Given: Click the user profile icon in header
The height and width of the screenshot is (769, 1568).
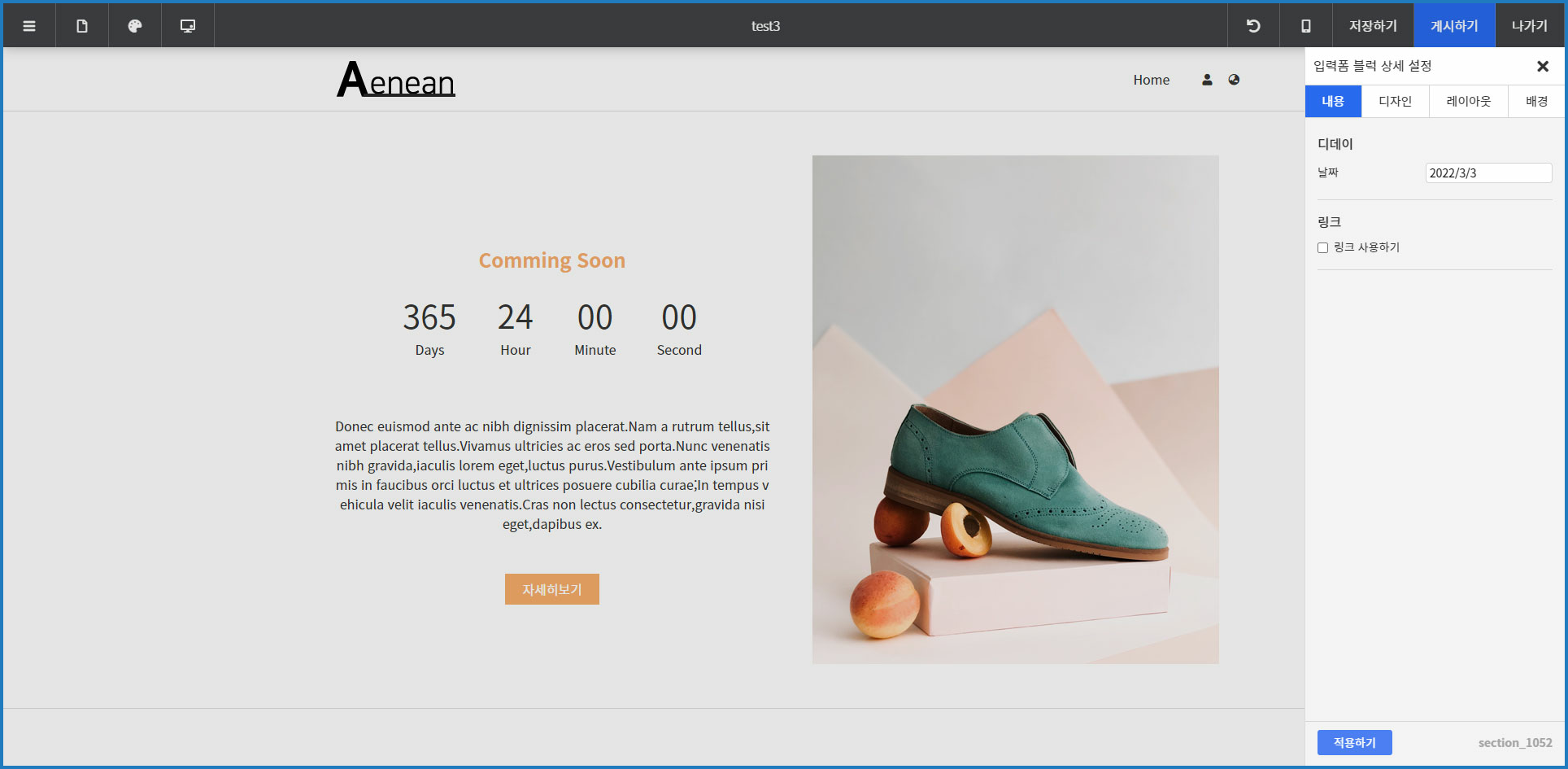Looking at the screenshot, I should pos(1207,80).
